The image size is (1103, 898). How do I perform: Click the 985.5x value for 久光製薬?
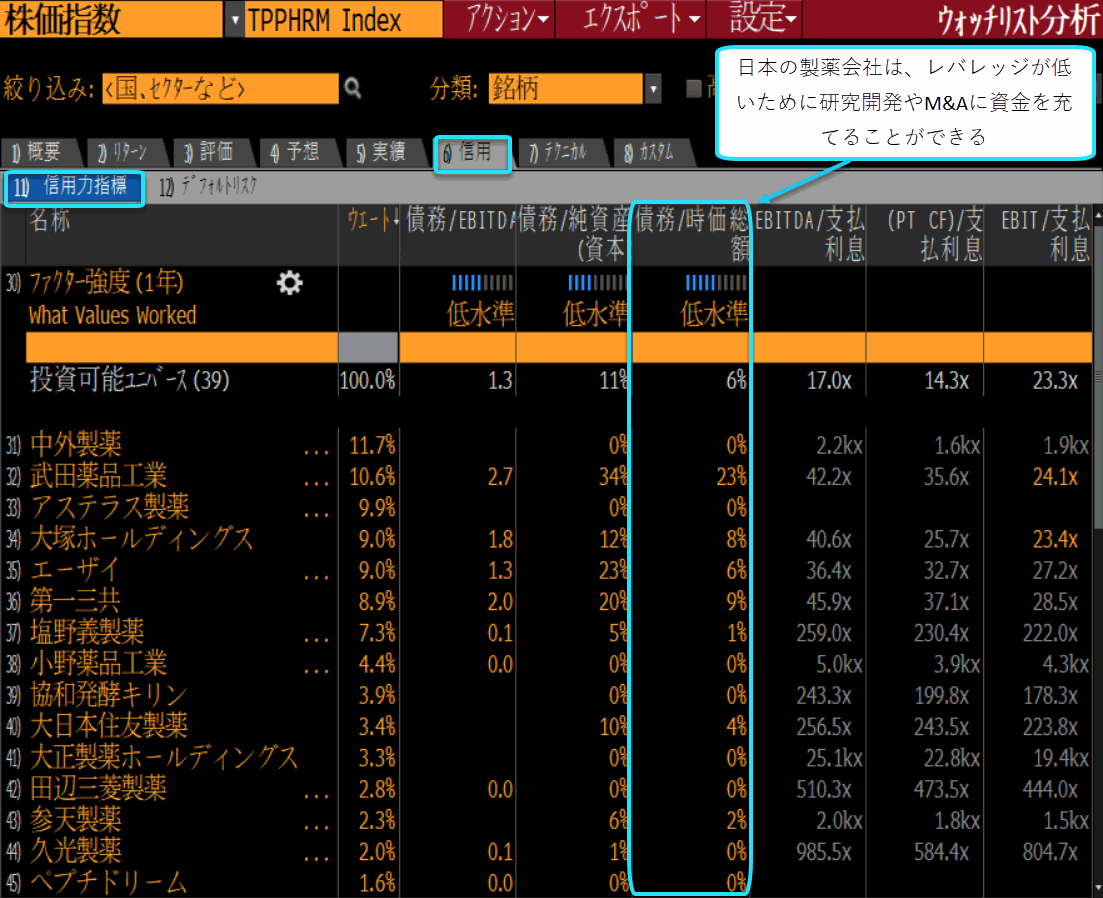[824, 852]
